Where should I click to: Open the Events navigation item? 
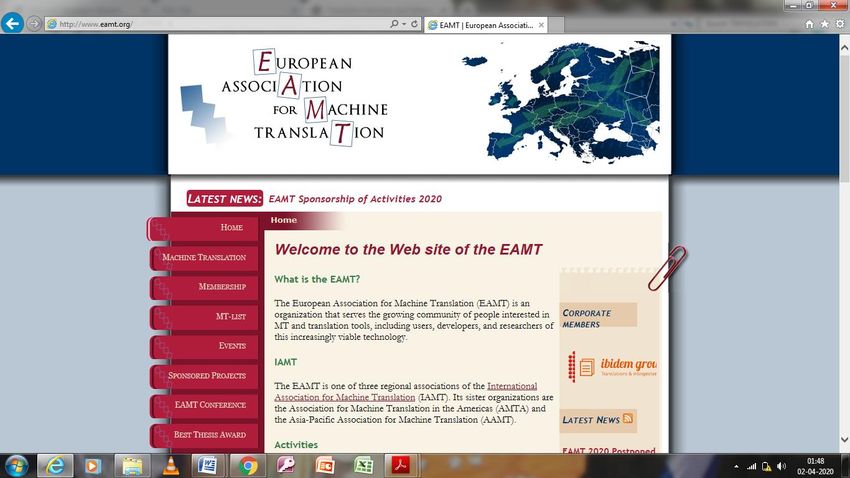tap(204, 346)
